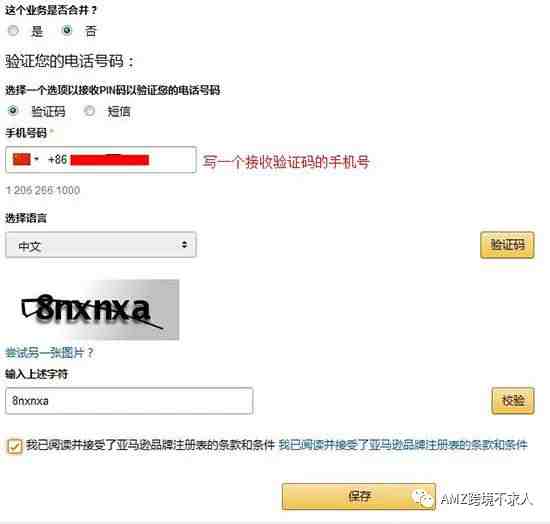Focus the captcha text input containing 8nxnxa
The image size is (550, 524).
(129, 401)
